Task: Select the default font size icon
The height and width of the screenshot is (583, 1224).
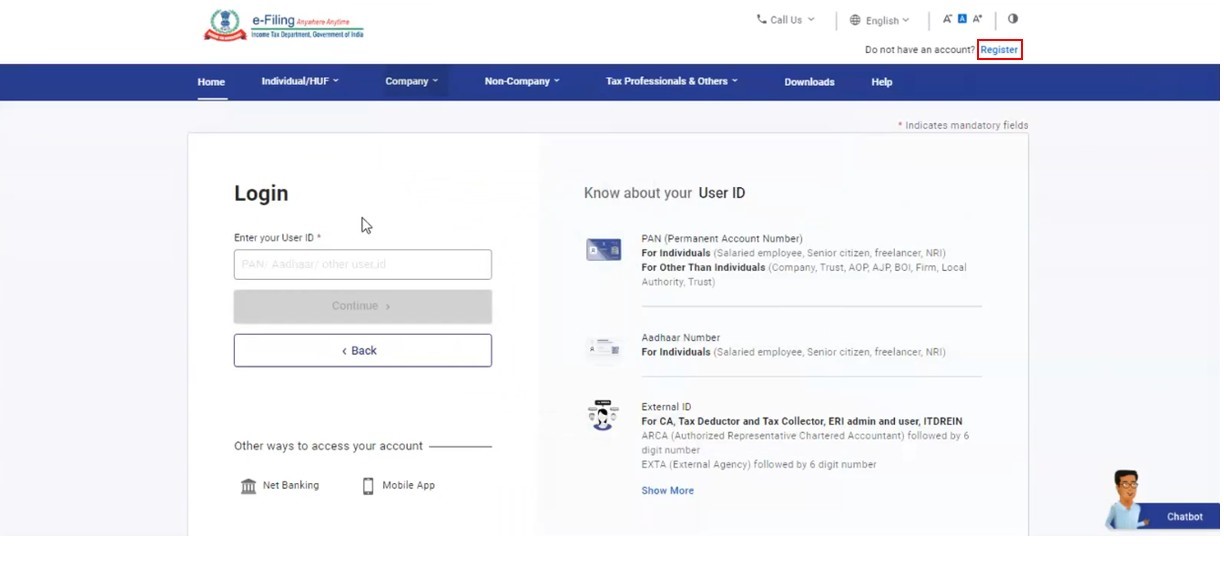Action: [962, 19]
